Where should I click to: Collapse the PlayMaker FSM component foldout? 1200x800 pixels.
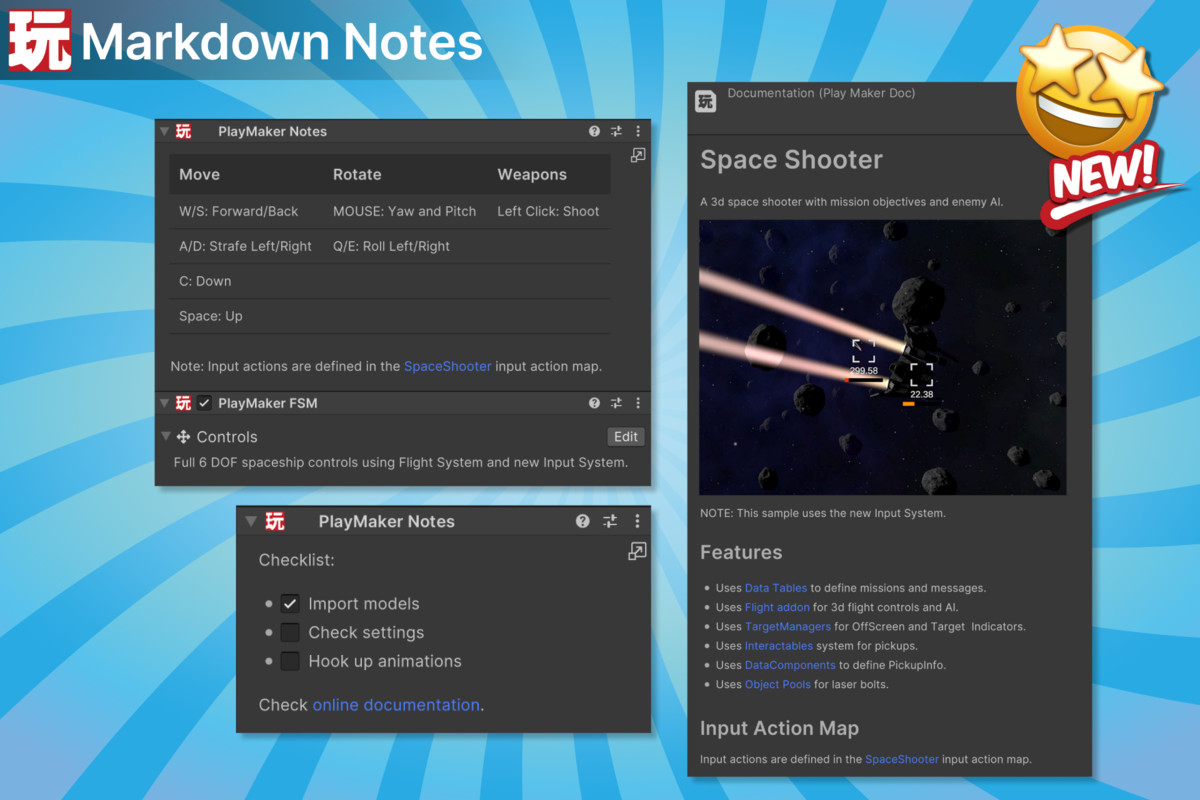165,403
